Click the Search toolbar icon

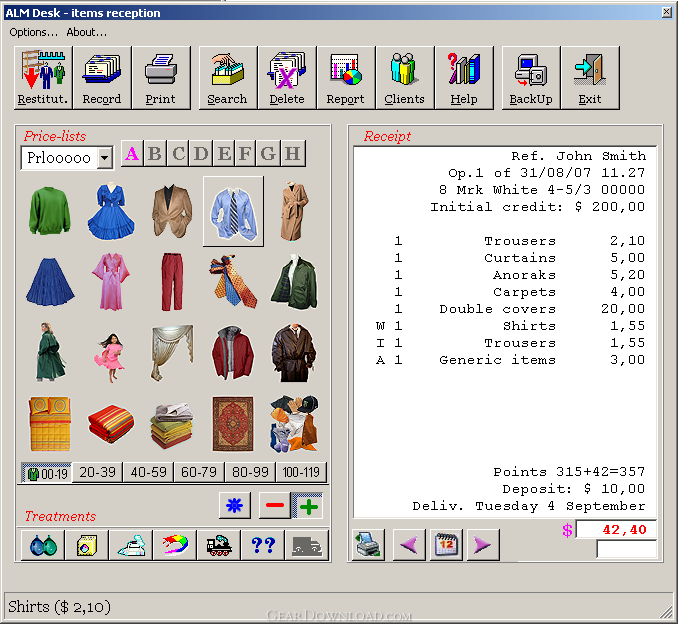click(x=227, y=78)
